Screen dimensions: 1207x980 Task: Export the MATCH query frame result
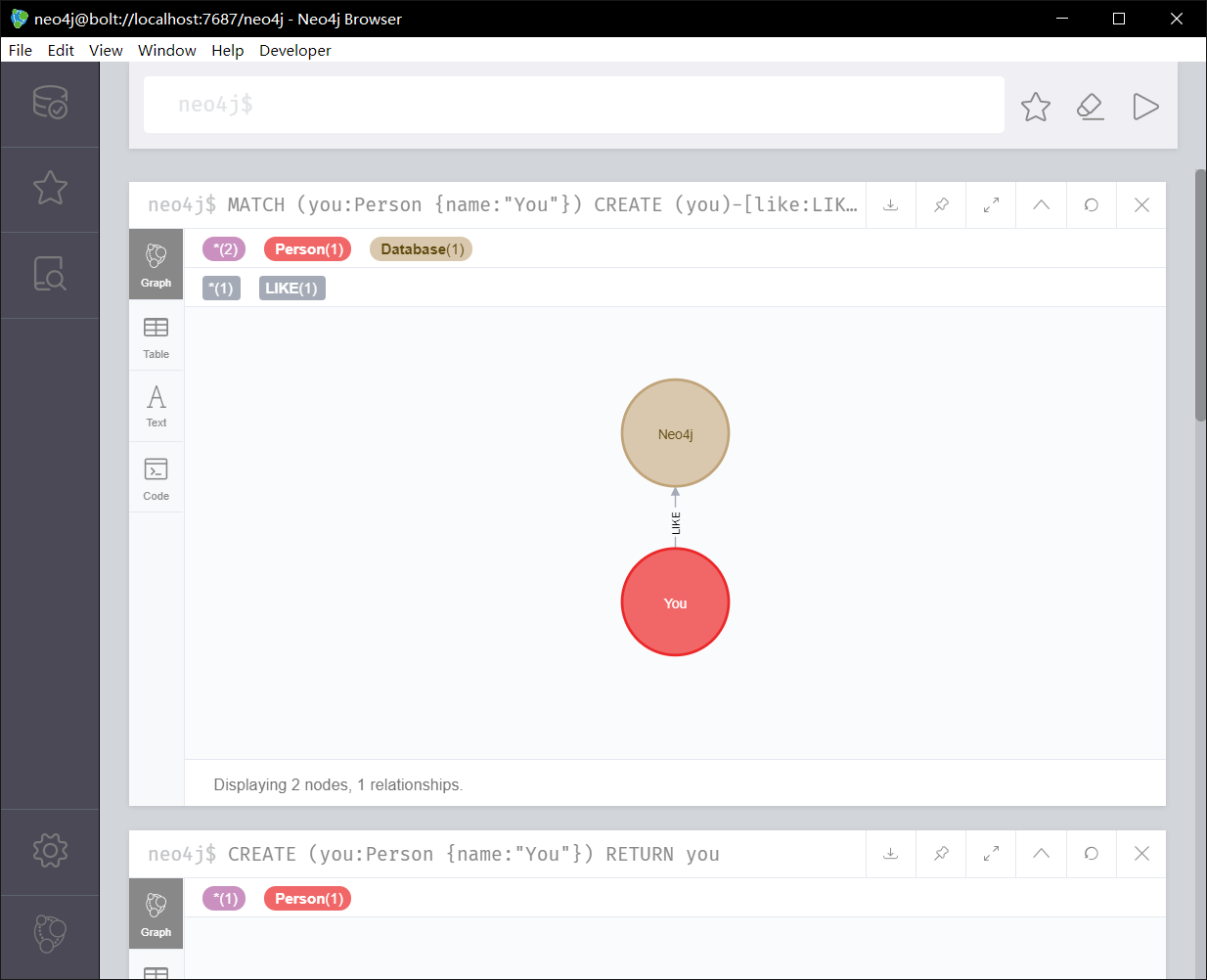(891, 204)
